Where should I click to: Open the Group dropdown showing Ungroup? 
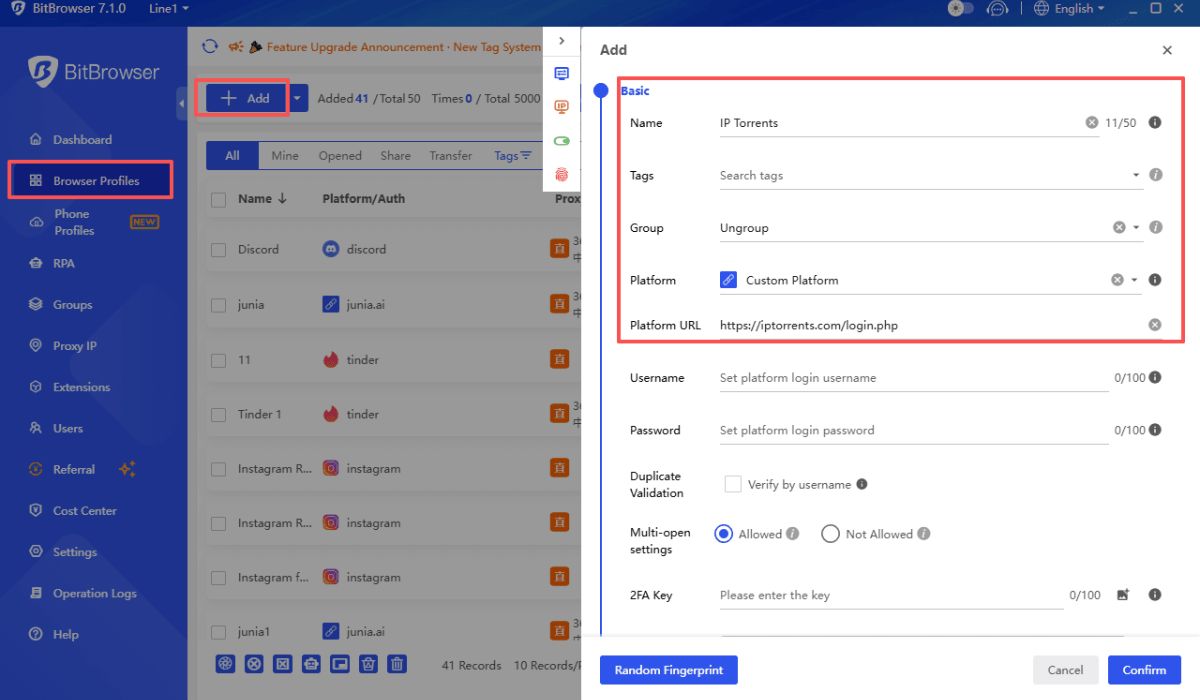coord(930,228)
